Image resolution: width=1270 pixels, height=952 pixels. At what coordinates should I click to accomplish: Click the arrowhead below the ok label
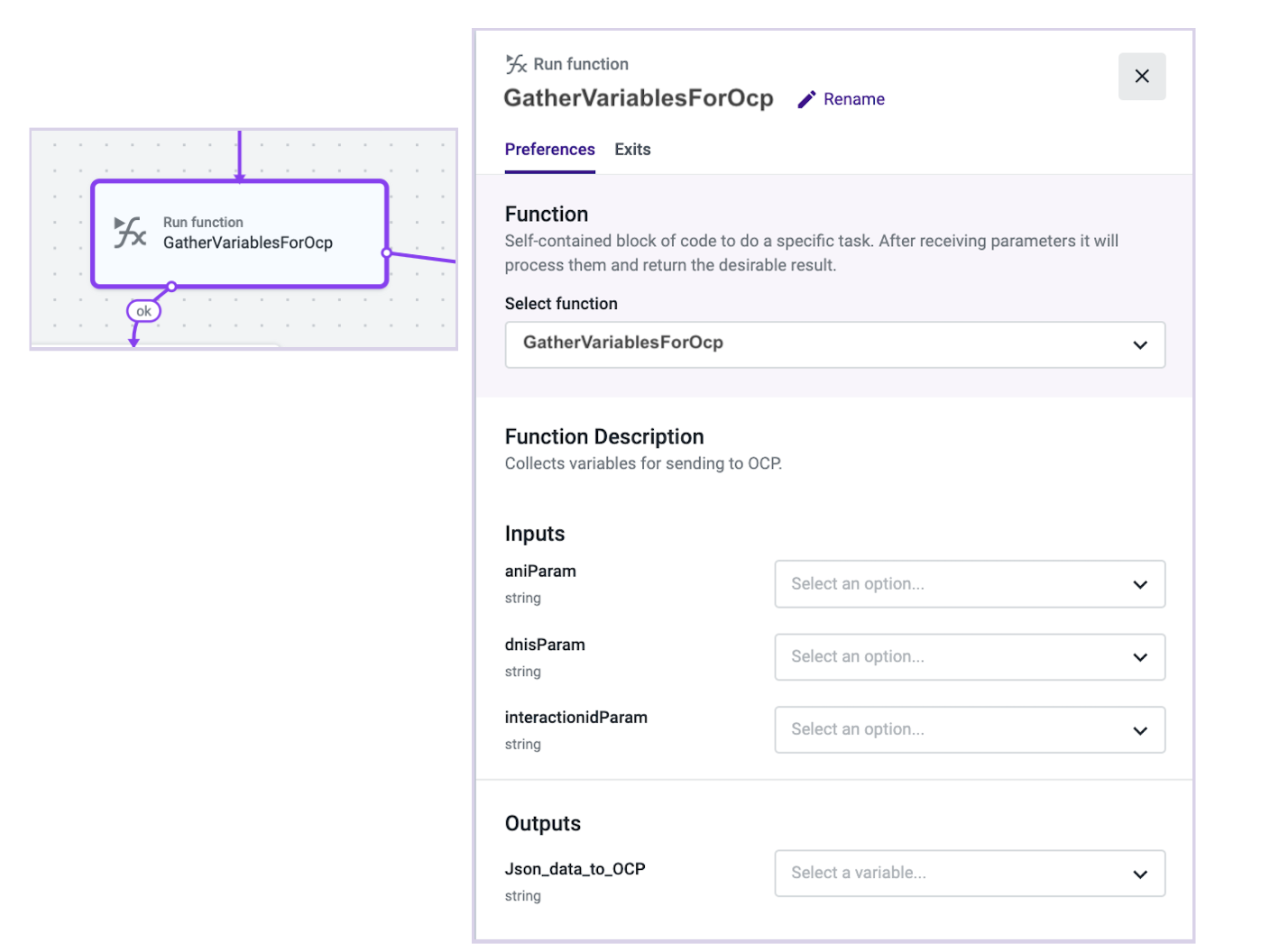click(133, 342)
